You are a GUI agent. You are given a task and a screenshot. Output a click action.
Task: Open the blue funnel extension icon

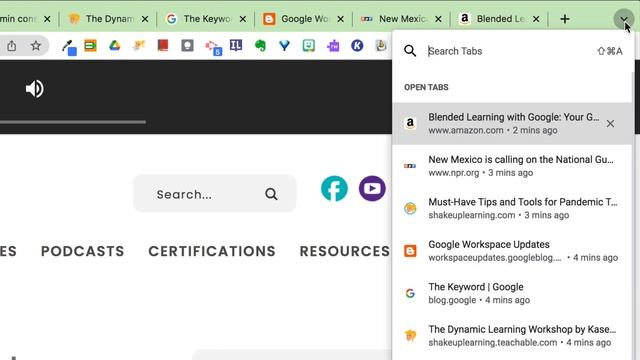(284, 46)
